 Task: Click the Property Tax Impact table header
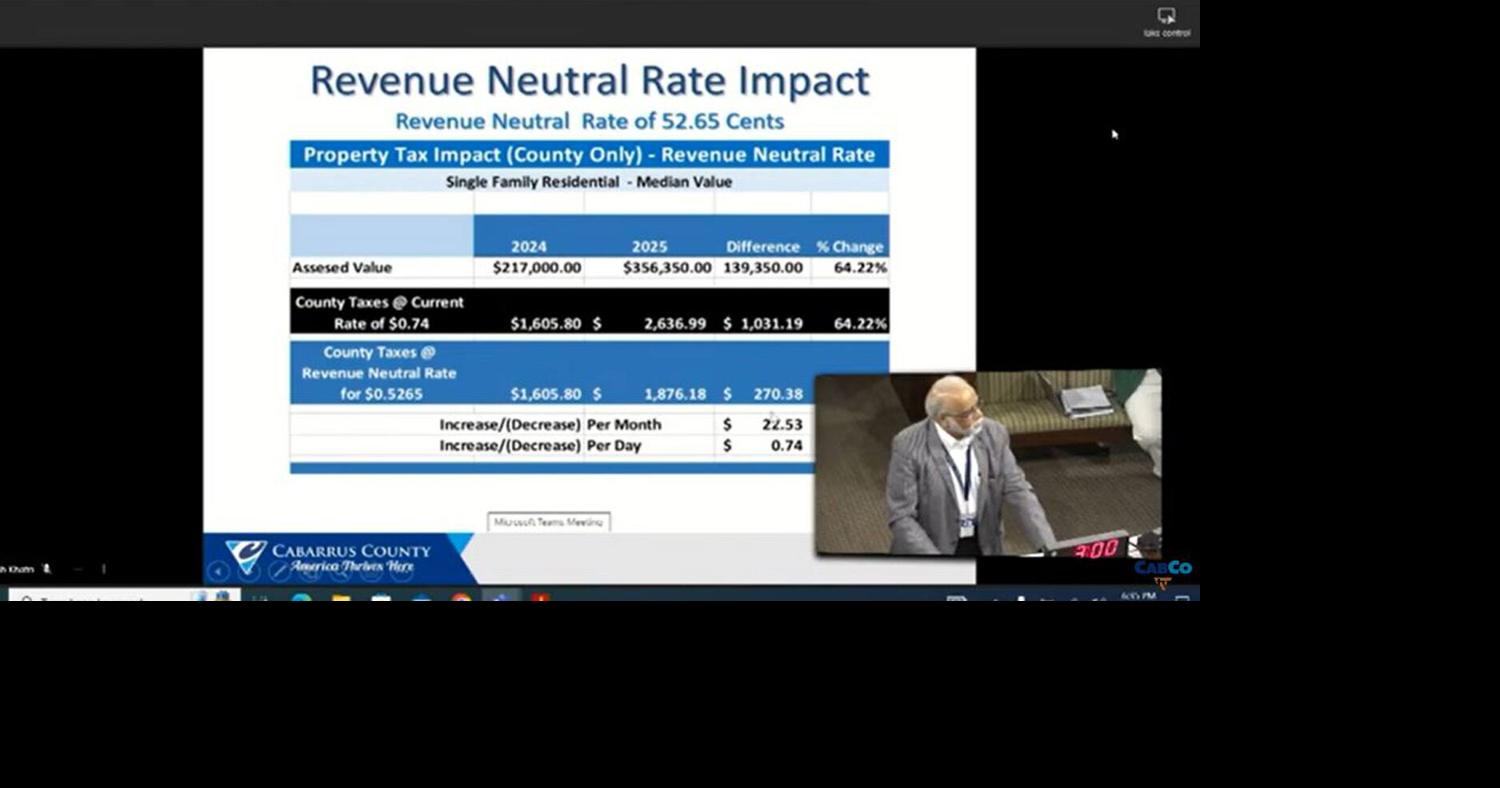589,155
